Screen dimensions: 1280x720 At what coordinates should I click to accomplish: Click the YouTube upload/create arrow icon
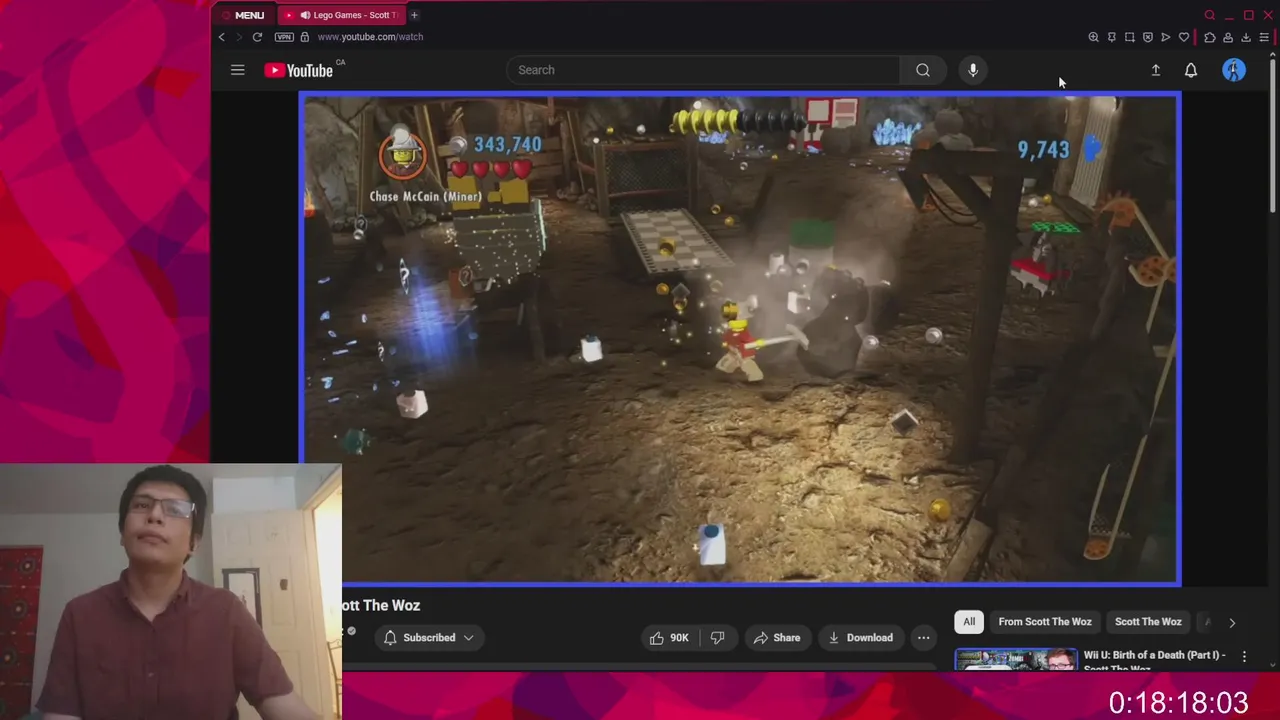(x=1155, y=70)
